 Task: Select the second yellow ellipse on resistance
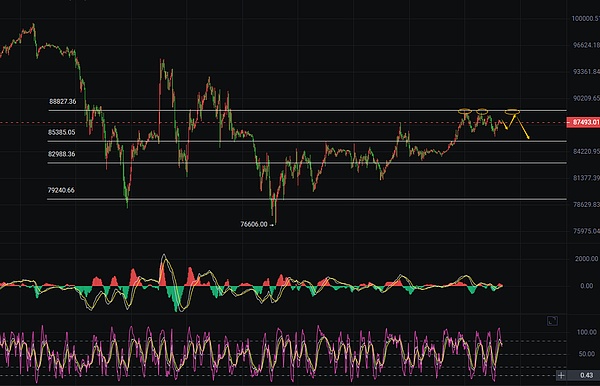click(x=482, y=112)
